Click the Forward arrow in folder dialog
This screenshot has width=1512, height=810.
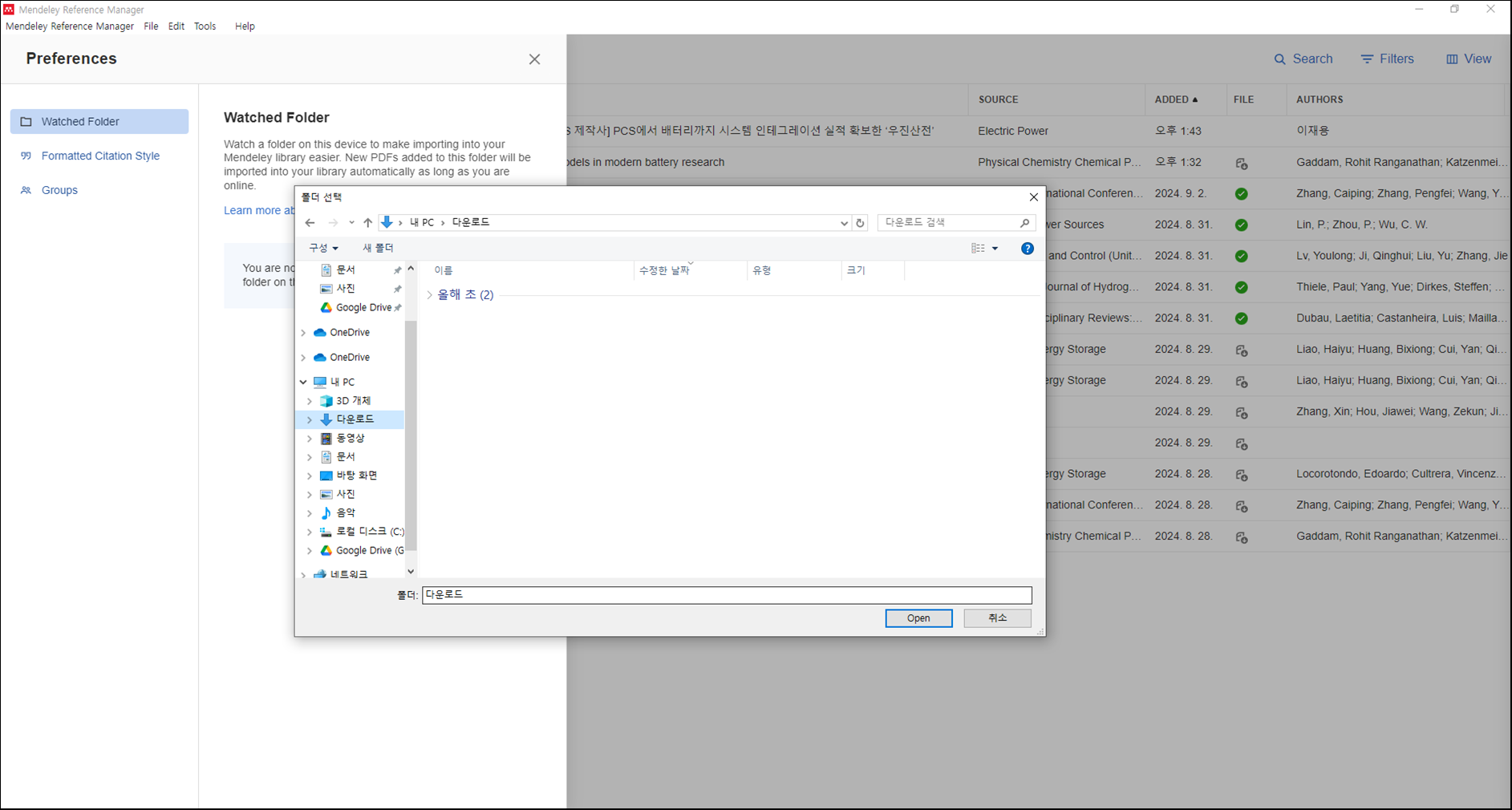click(333, 223)
